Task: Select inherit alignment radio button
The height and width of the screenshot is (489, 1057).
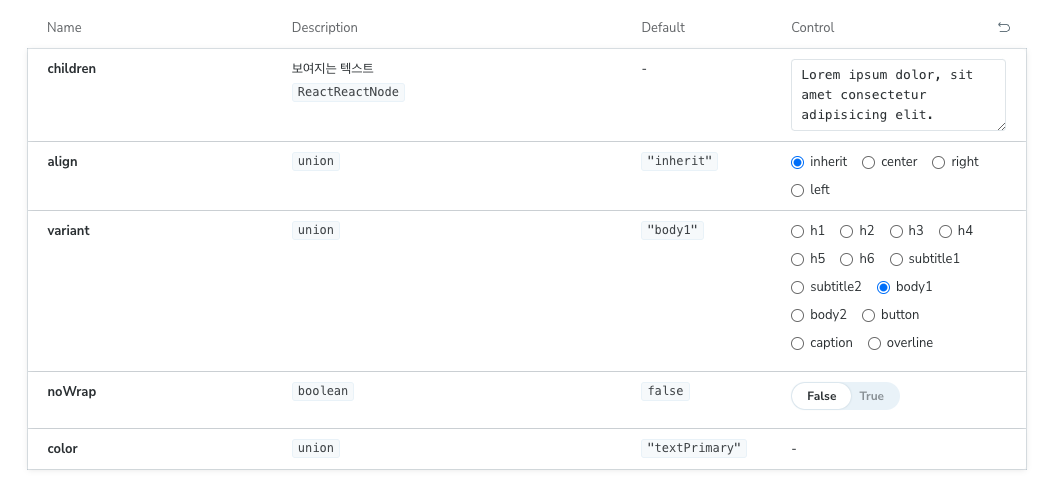Action: tap(797, 162)
